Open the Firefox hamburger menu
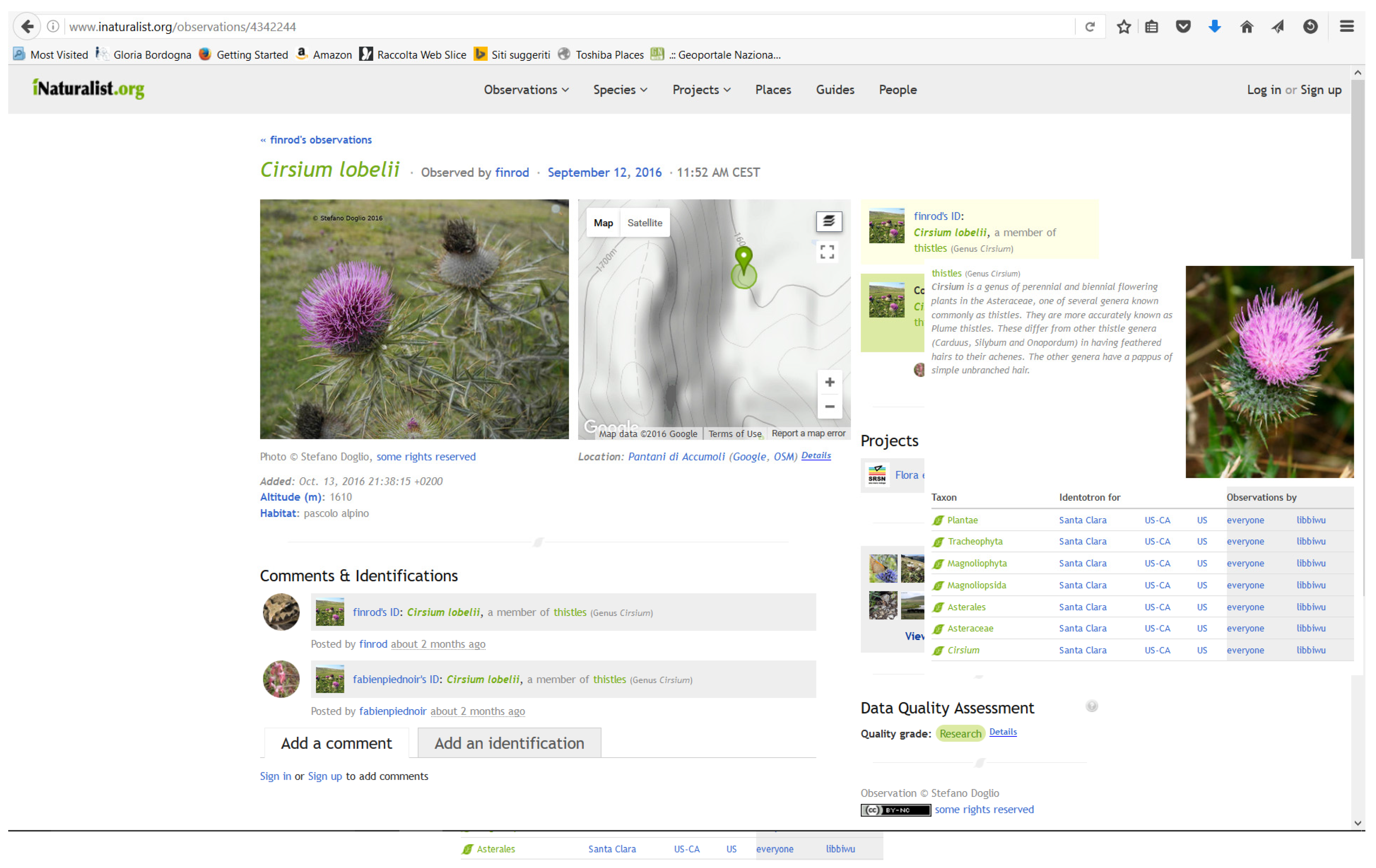This screenshot has width=1376, height=868. tap(1346, 27)
